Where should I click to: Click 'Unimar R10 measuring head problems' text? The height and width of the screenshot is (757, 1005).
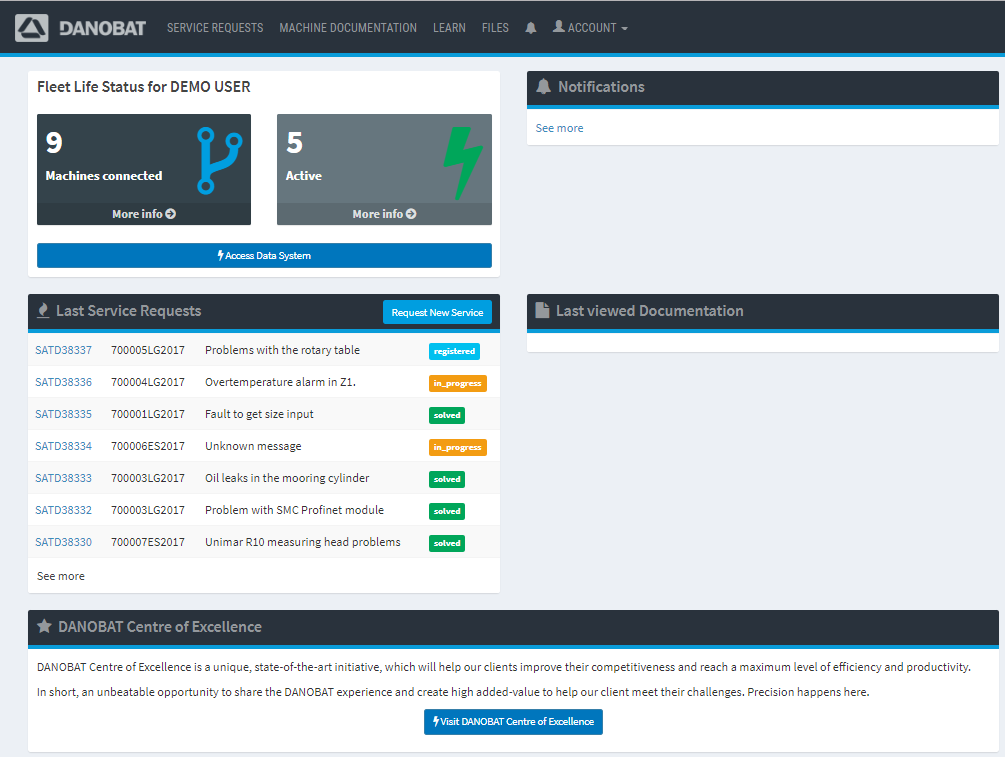click(x=303, y=542)
